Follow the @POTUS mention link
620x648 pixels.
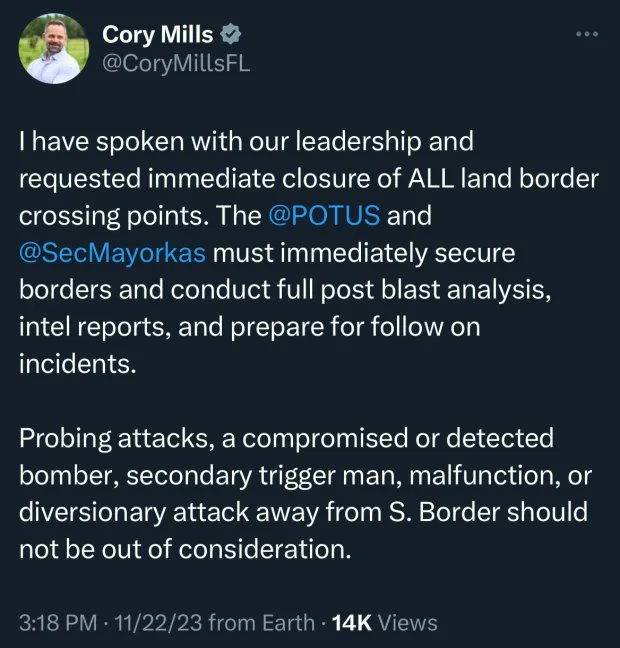(325, 215)
